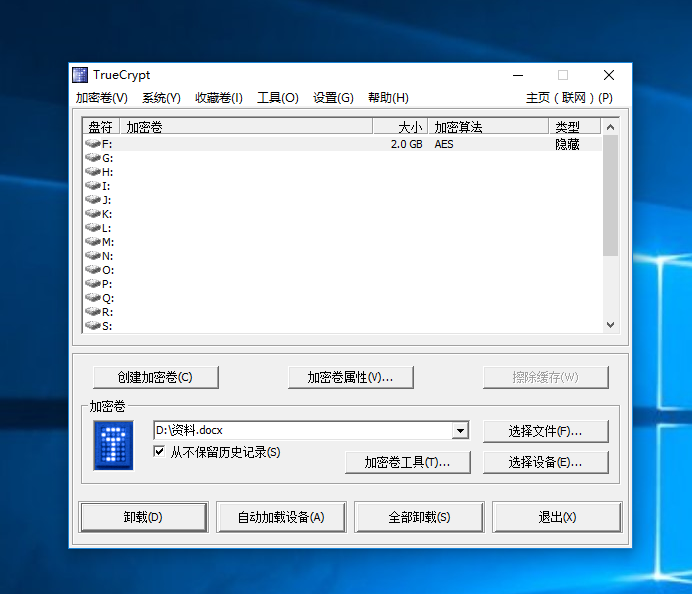692x594 pixels.
Task: Open 加密卷属性(V)... button
Action: pos(350,377)
